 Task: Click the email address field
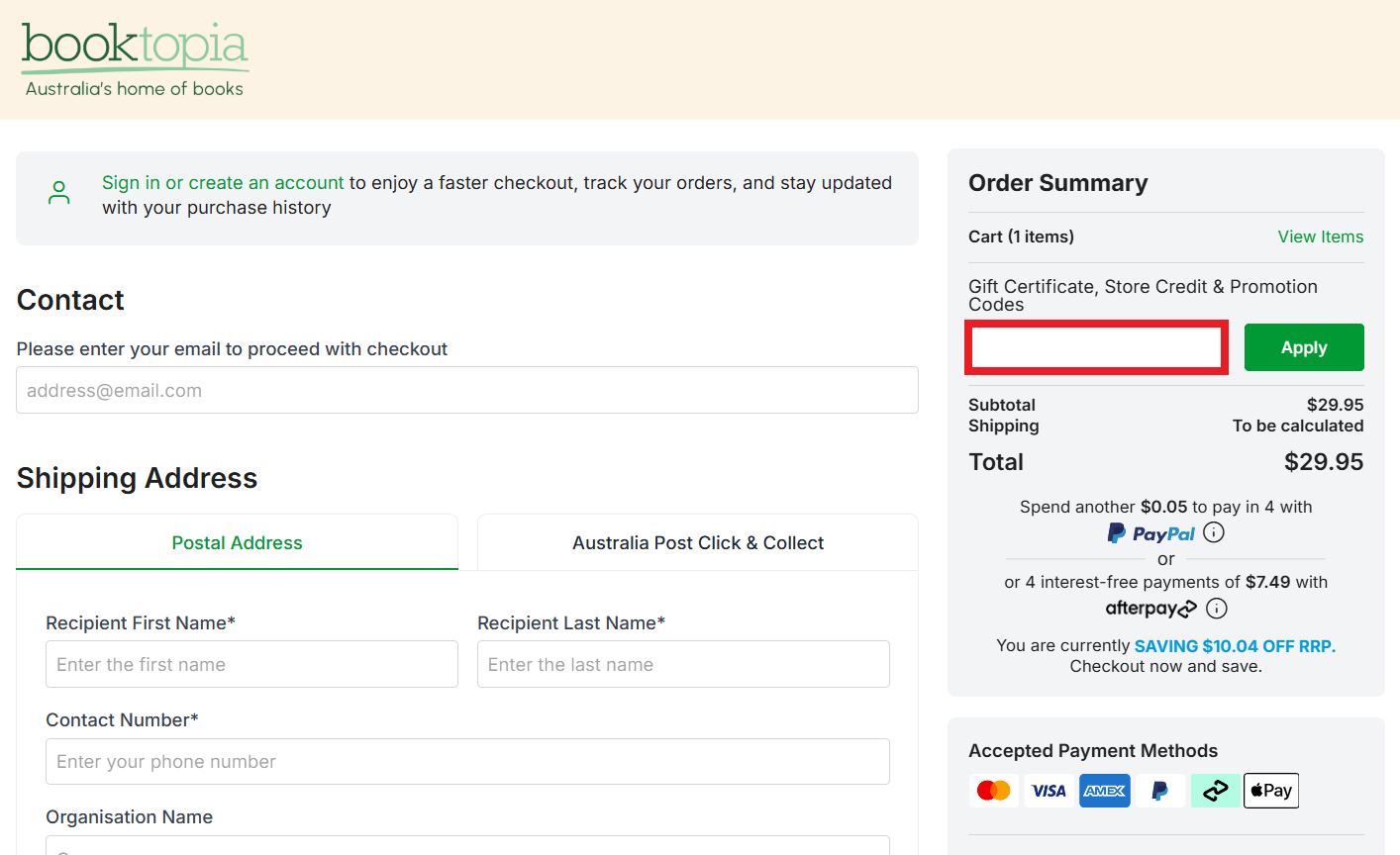coord(466,390)
